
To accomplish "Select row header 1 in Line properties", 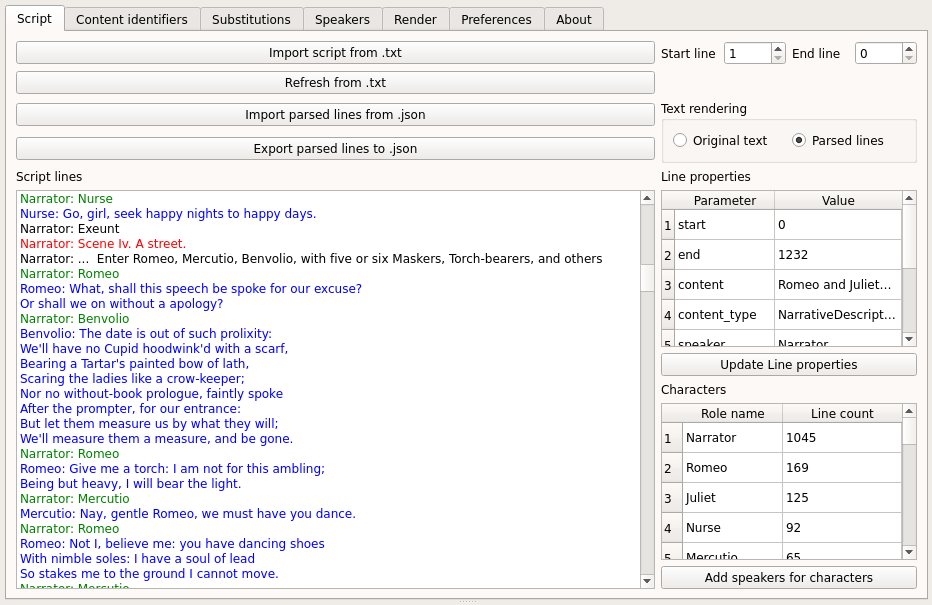I will tap(668, 225).
